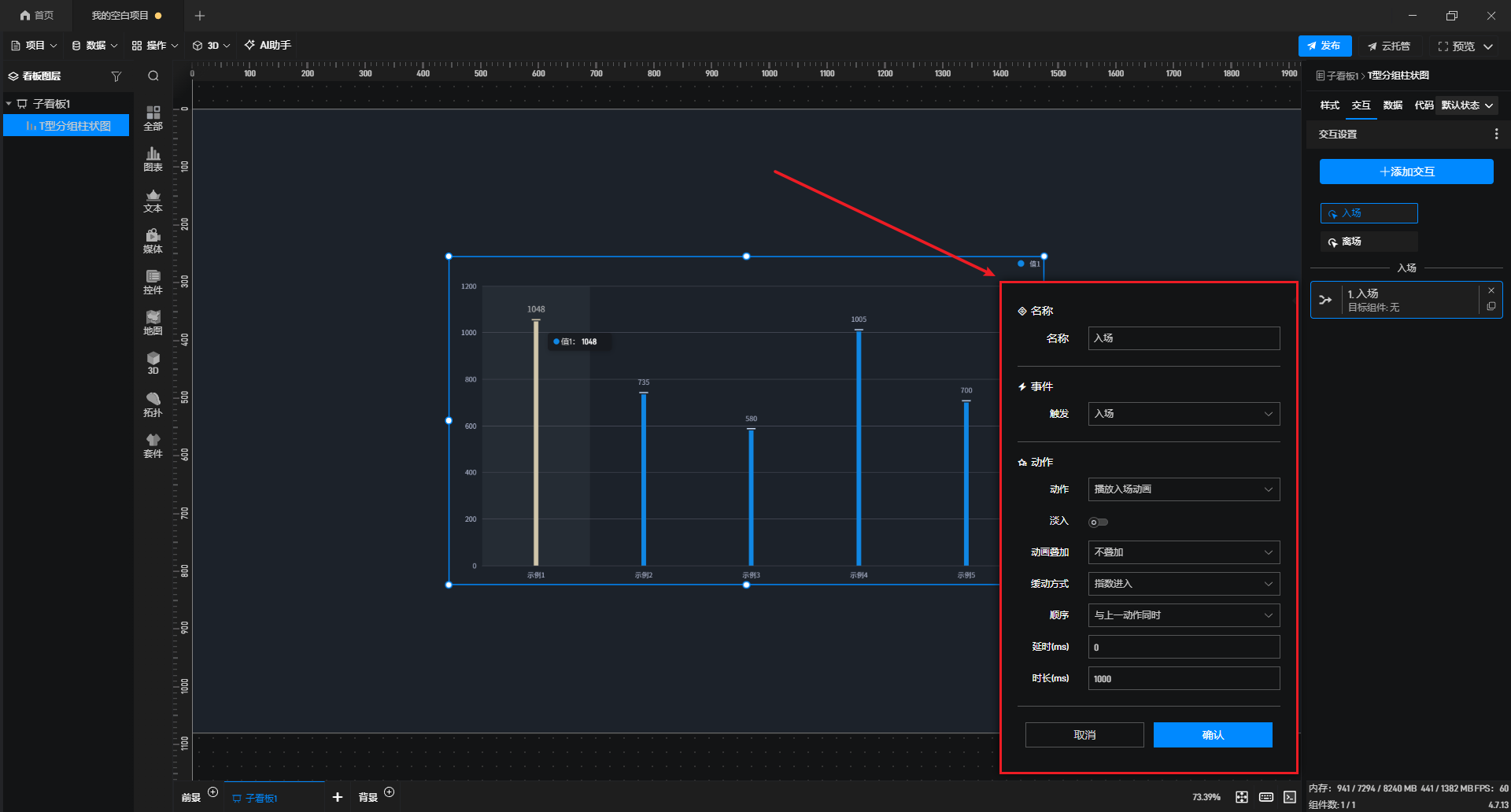The image size is (1511, 812).
Task: Toggle the 淡入 fade-in switch
Action: point(1098,522)
